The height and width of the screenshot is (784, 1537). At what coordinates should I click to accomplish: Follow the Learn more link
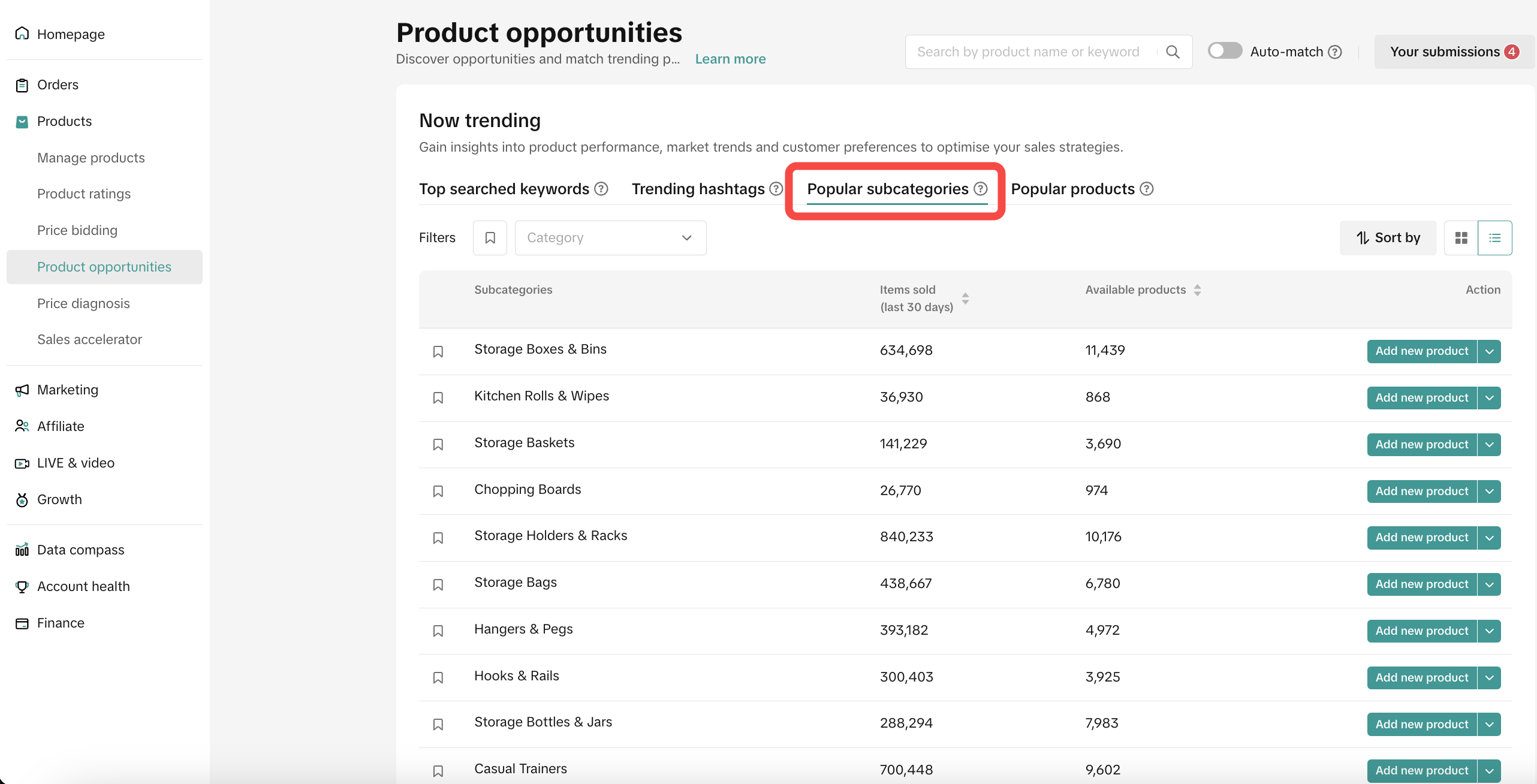click(x=730, y=59)
